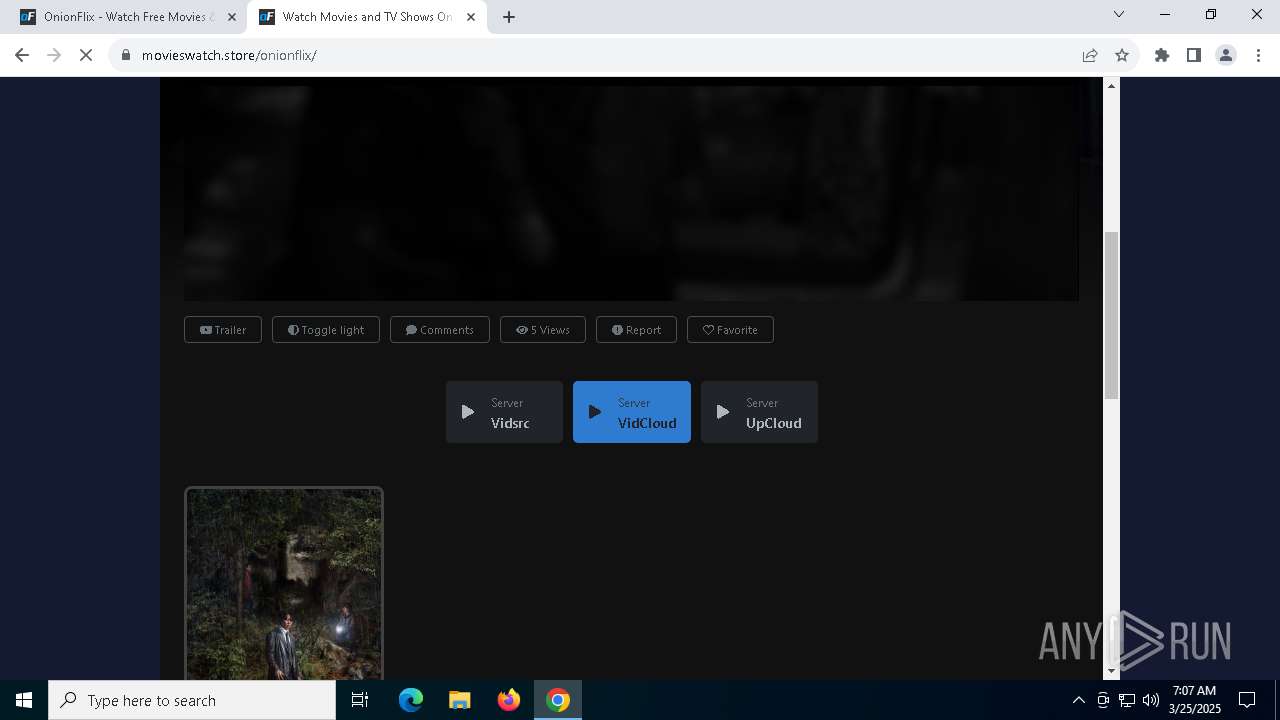
Task: Select the UpCloud server
Action: [x=759, y=412]
